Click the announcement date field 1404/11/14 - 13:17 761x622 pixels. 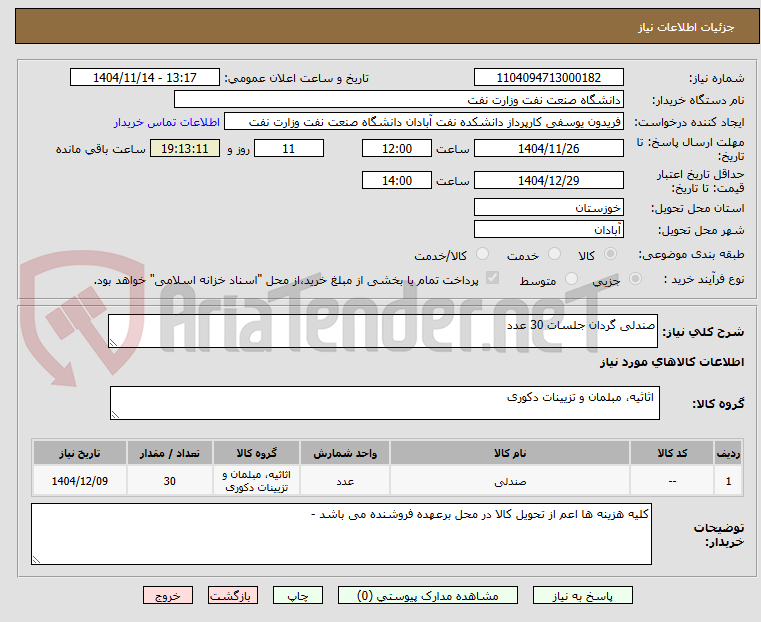click(x=145, y=78)
